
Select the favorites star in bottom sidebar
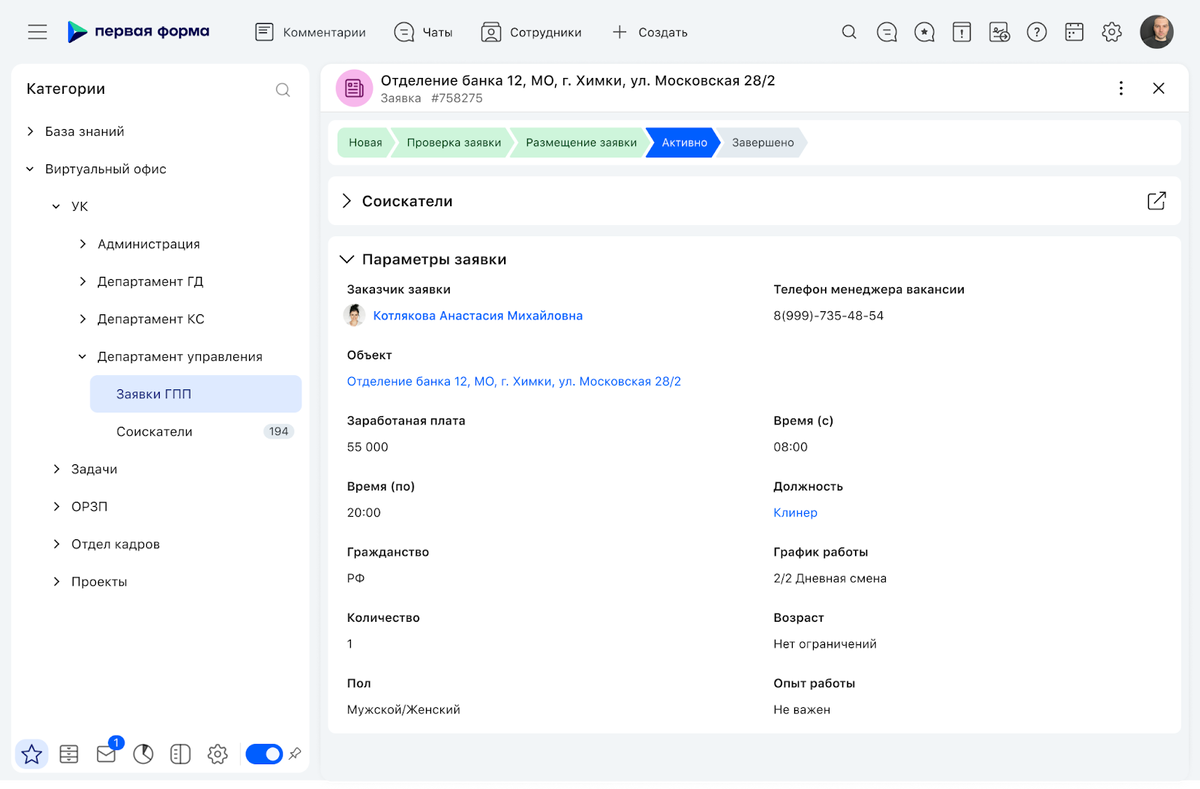click(31, 754)
